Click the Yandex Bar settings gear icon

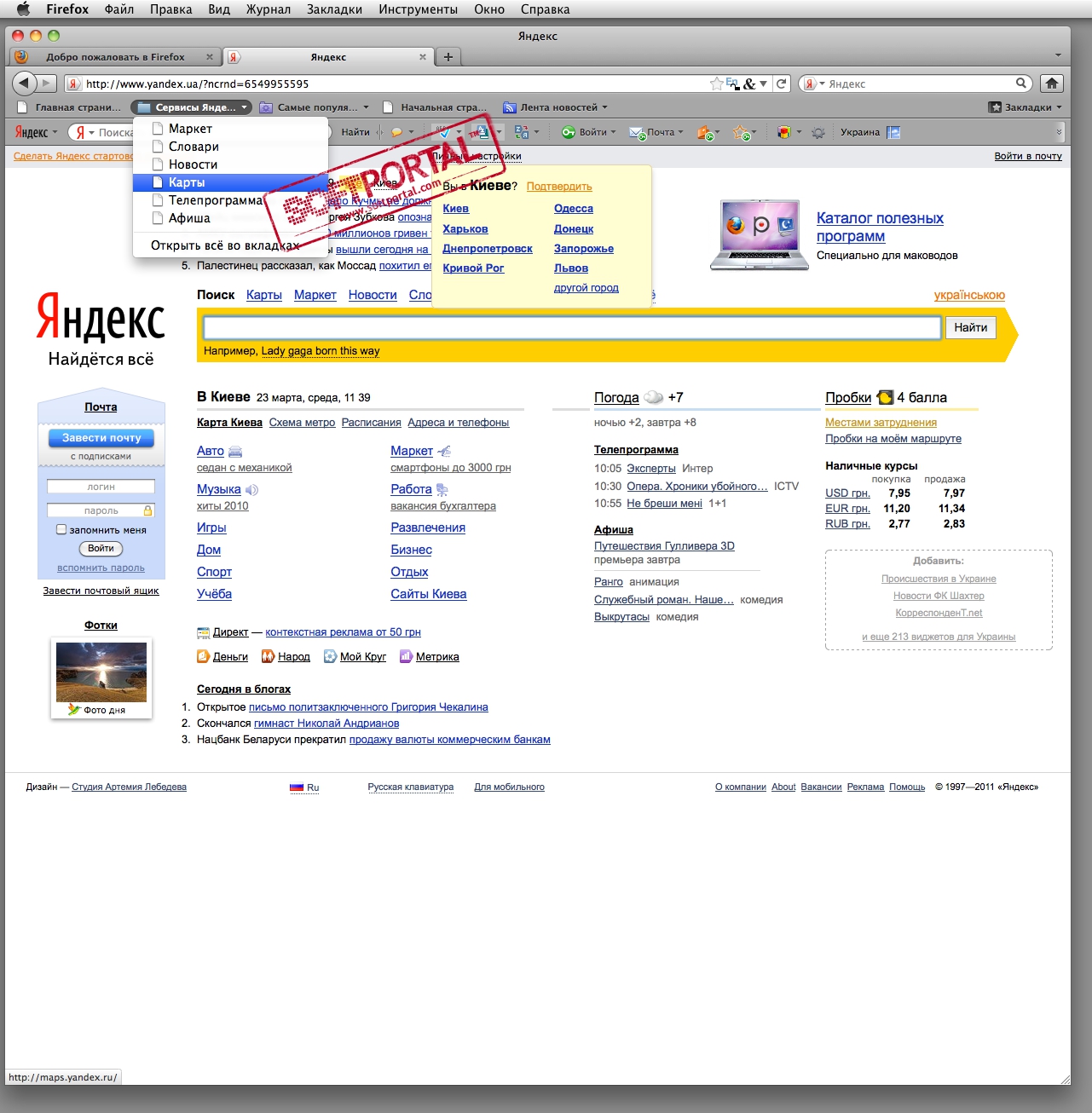click(x=818, y=132)
